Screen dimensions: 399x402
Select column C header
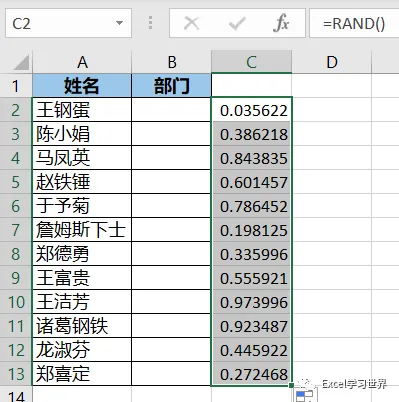(x=252, y=62)
